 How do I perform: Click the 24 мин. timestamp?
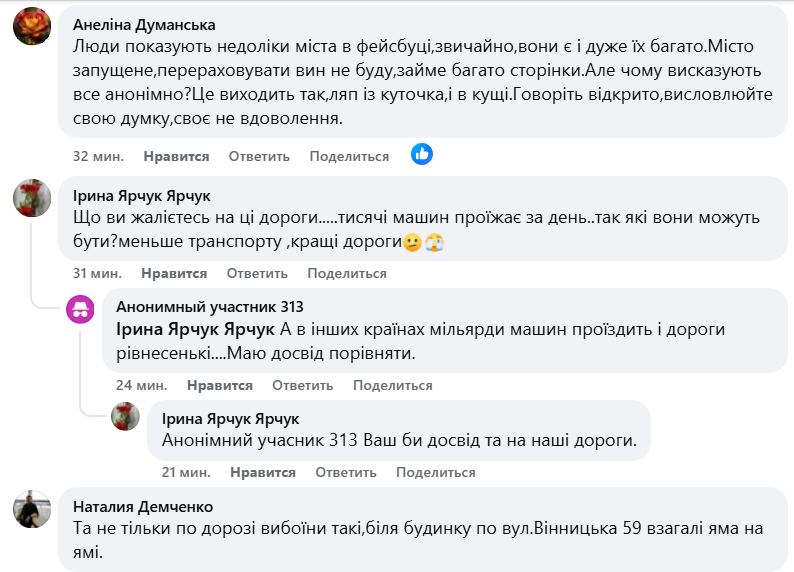click(x=139, y=385)
